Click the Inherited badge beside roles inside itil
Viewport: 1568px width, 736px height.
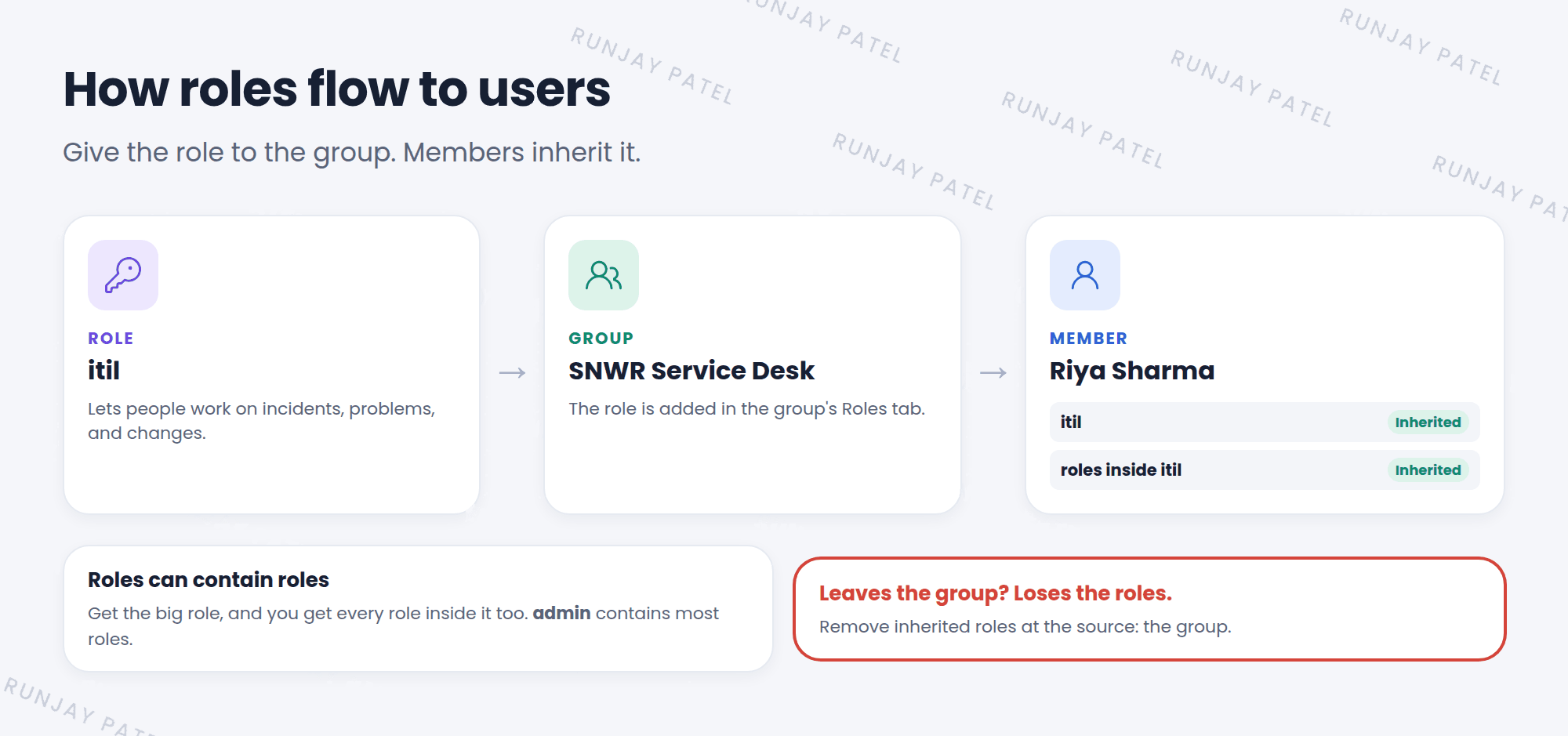coord(1428,470)
